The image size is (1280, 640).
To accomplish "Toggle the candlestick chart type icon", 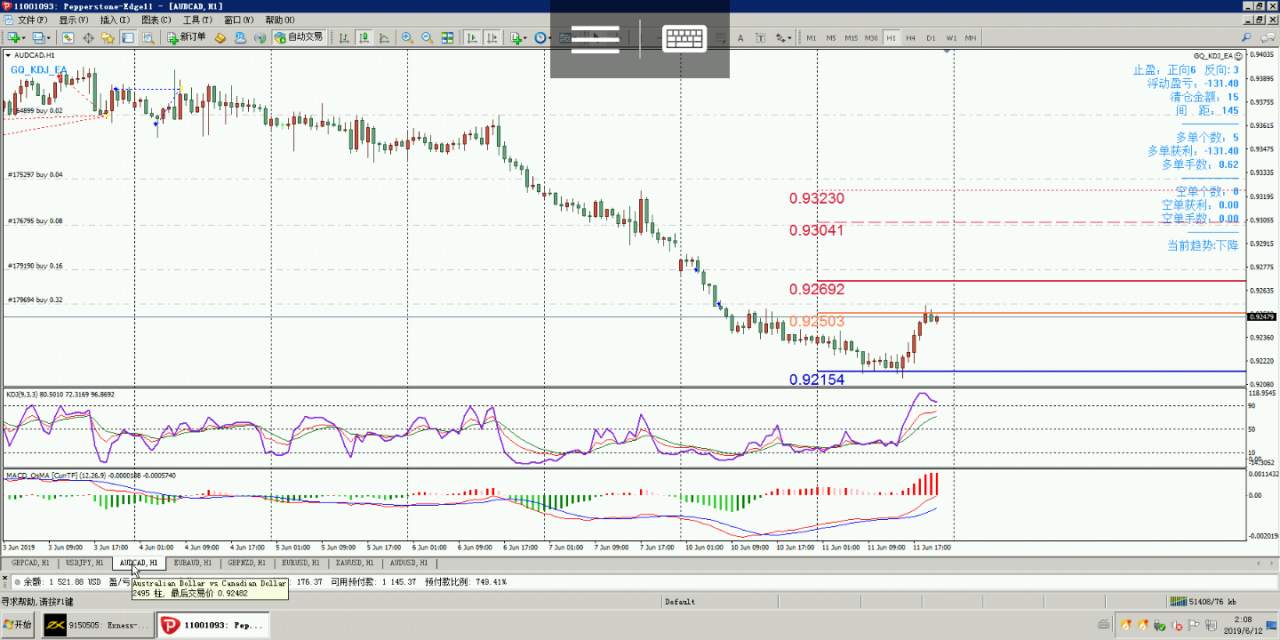I will click(363, 38).
